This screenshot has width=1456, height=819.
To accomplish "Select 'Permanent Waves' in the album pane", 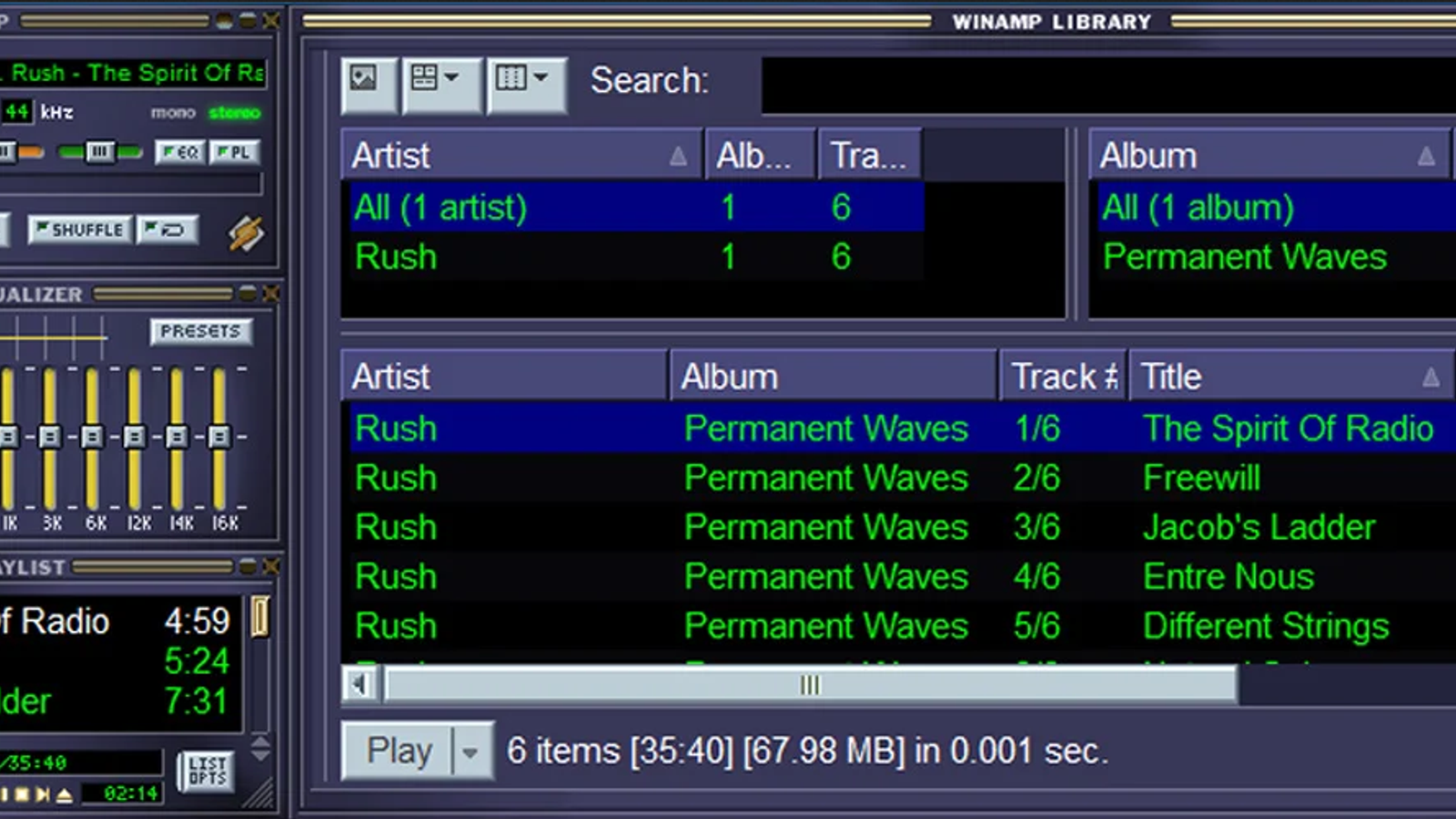I will (1273, 257).
